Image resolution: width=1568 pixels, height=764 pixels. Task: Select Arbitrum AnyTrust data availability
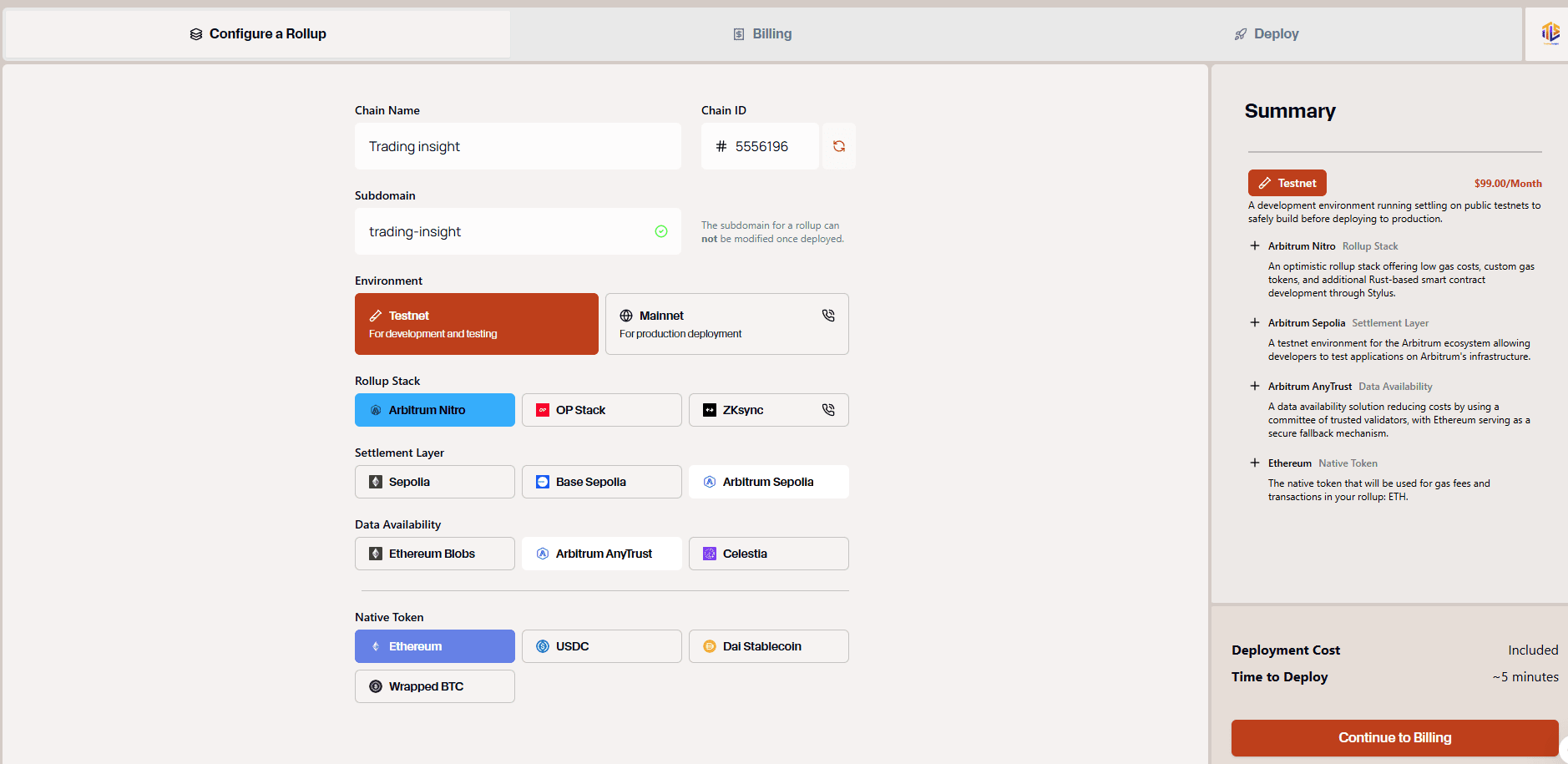click(602, 554)
